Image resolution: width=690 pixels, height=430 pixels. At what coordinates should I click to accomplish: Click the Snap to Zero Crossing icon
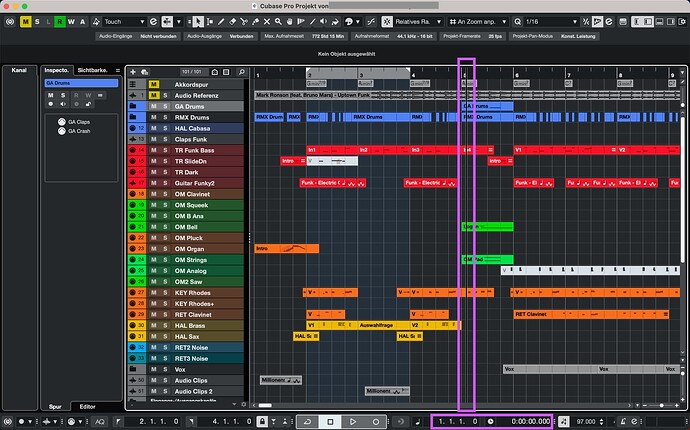click(x=371, y=22)
